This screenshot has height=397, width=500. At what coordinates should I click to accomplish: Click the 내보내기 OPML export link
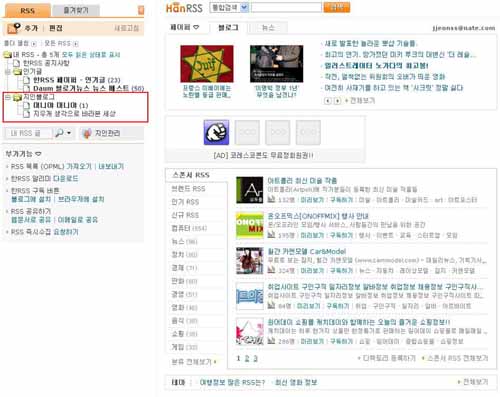111,166
